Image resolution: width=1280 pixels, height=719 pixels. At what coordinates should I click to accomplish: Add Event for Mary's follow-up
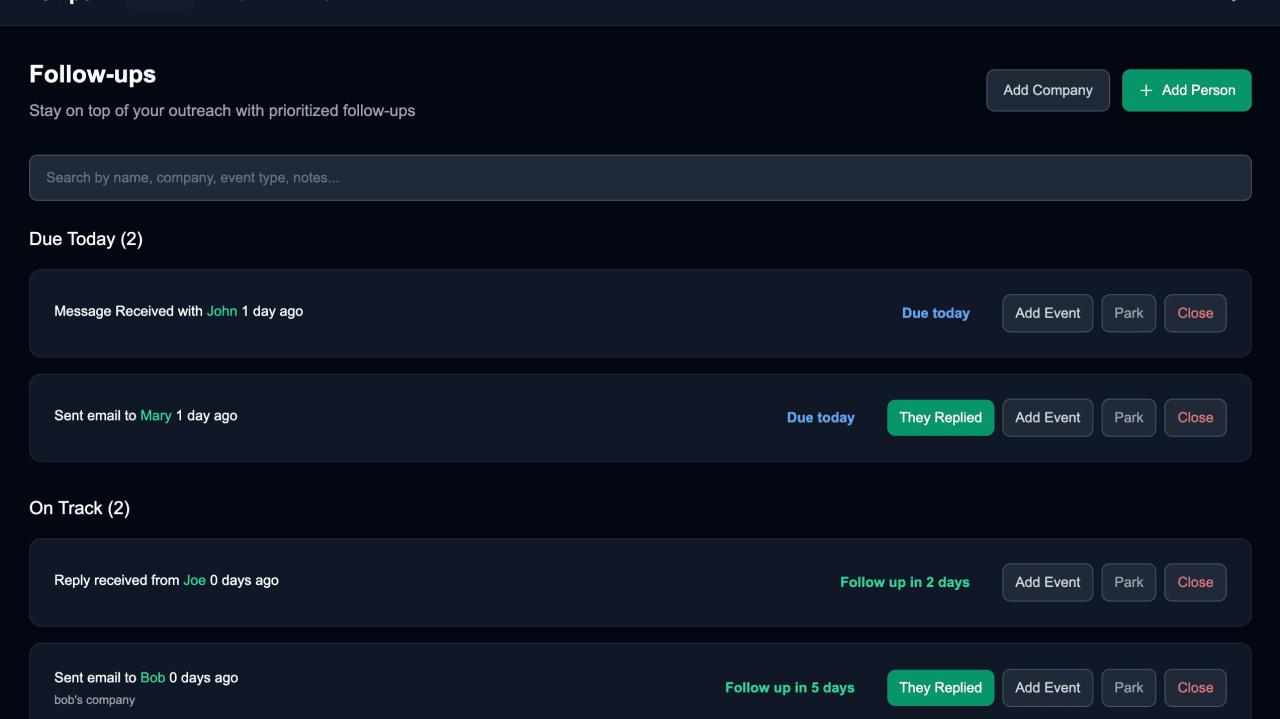coord(1047,417)
